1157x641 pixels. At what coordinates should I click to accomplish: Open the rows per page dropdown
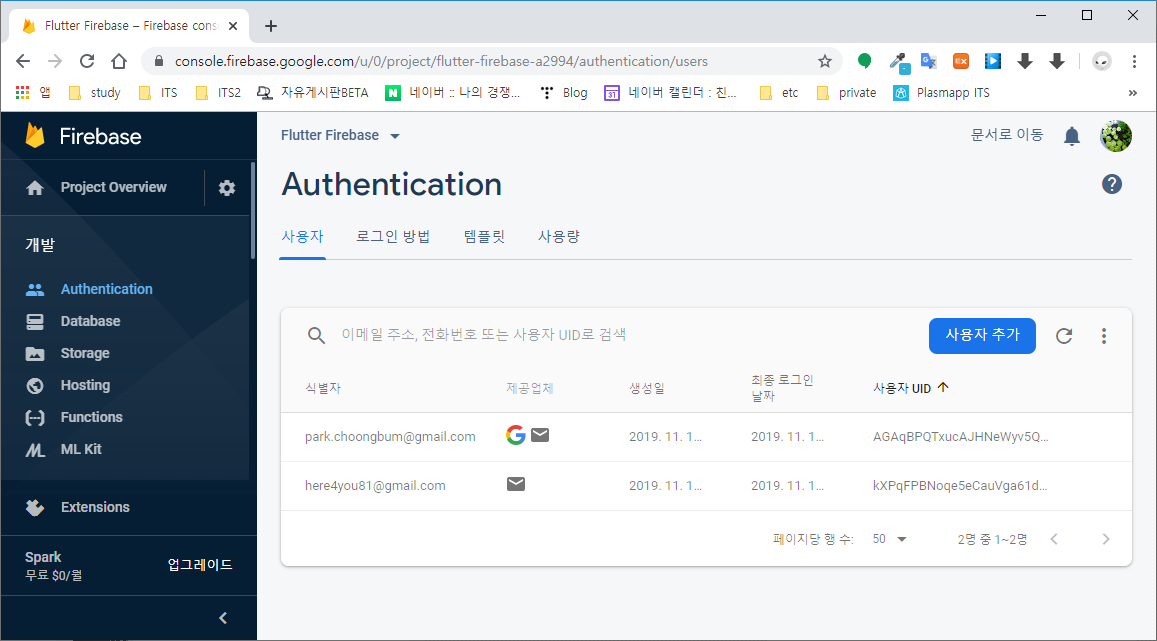tap(890, 539)
